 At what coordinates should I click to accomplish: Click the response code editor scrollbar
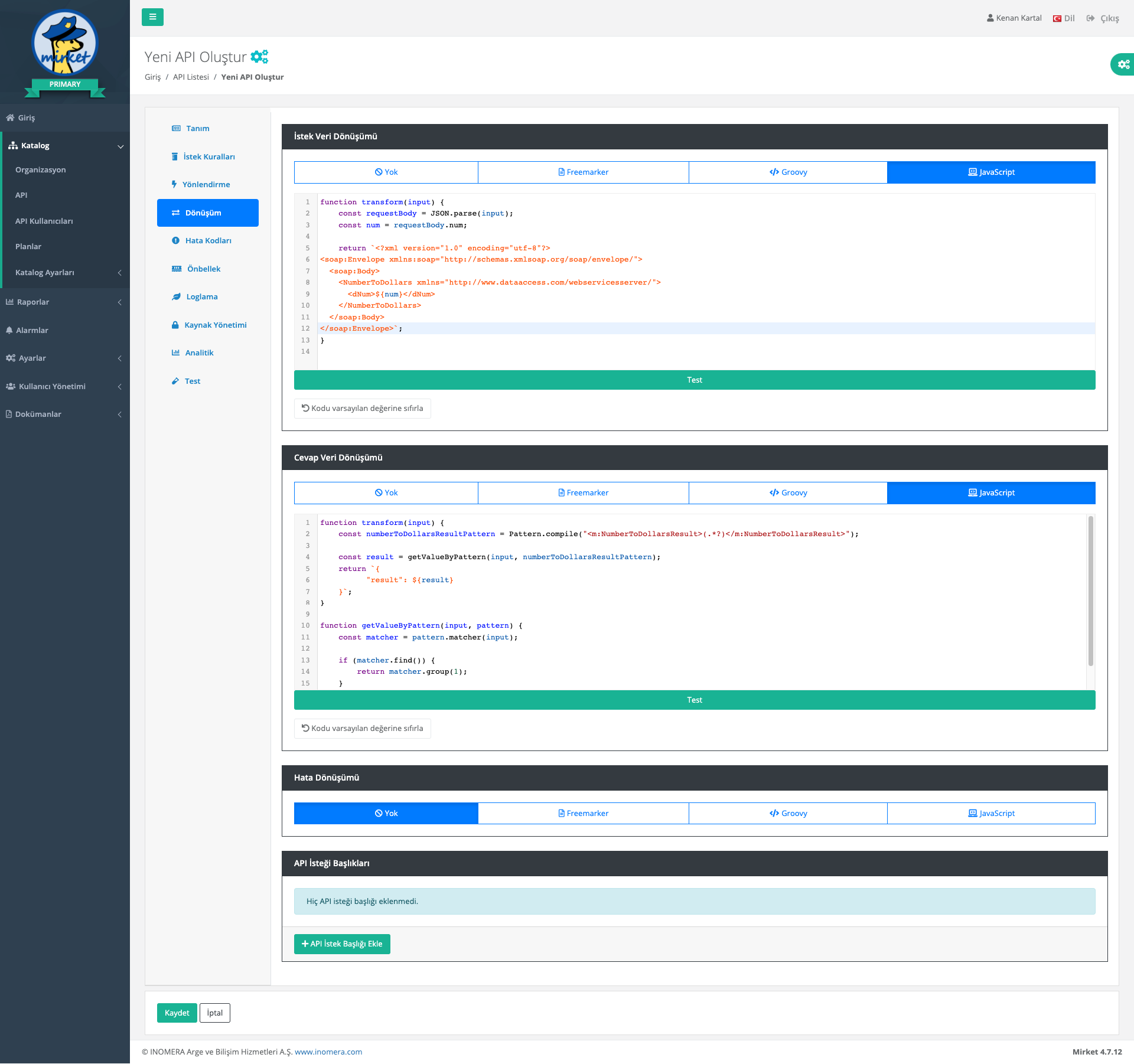(1090, 590)
